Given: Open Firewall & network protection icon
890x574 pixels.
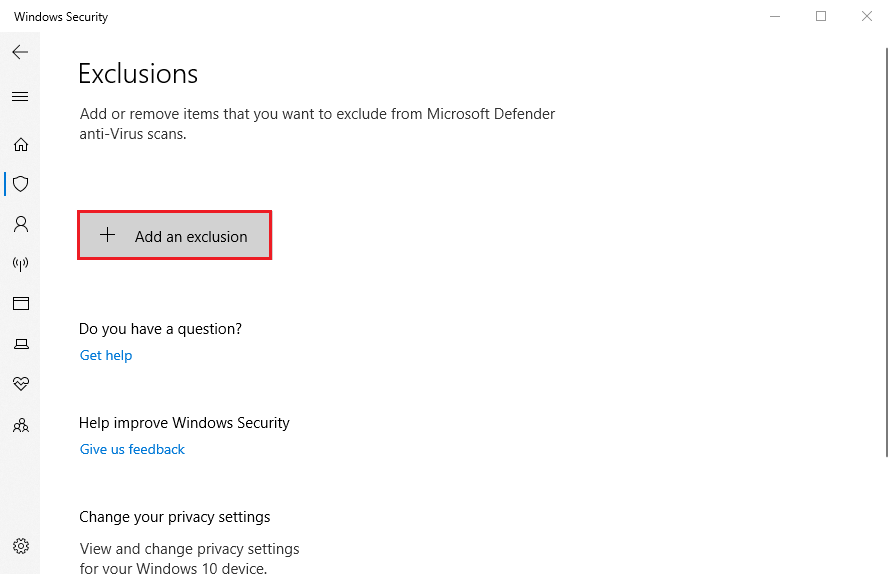Looking at the screenshot, I should click(20, 263).
